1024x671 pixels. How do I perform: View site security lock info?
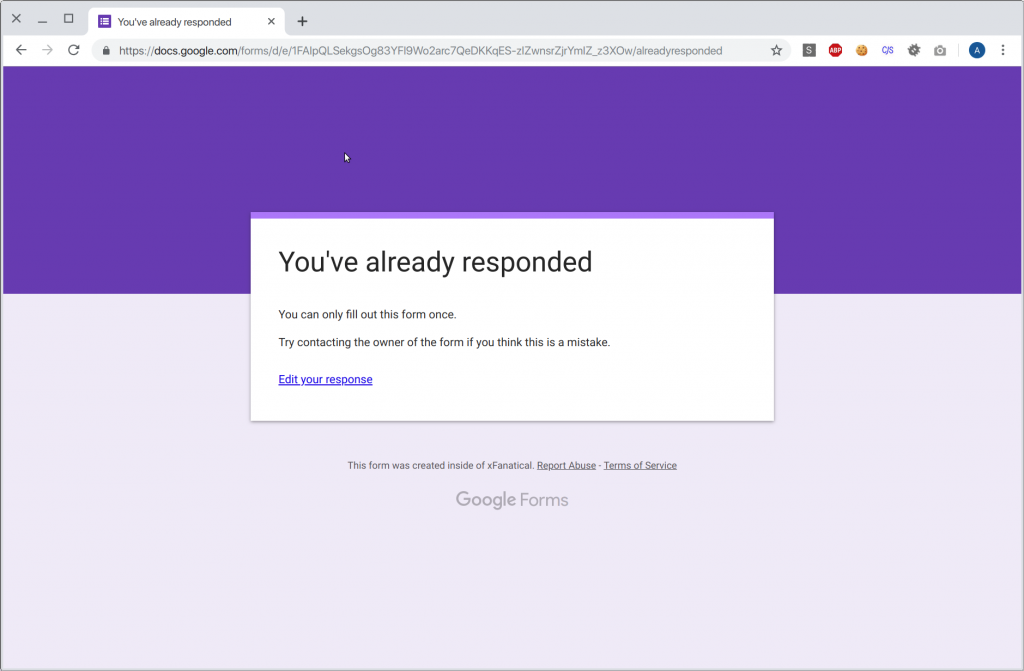pos(106,50)
